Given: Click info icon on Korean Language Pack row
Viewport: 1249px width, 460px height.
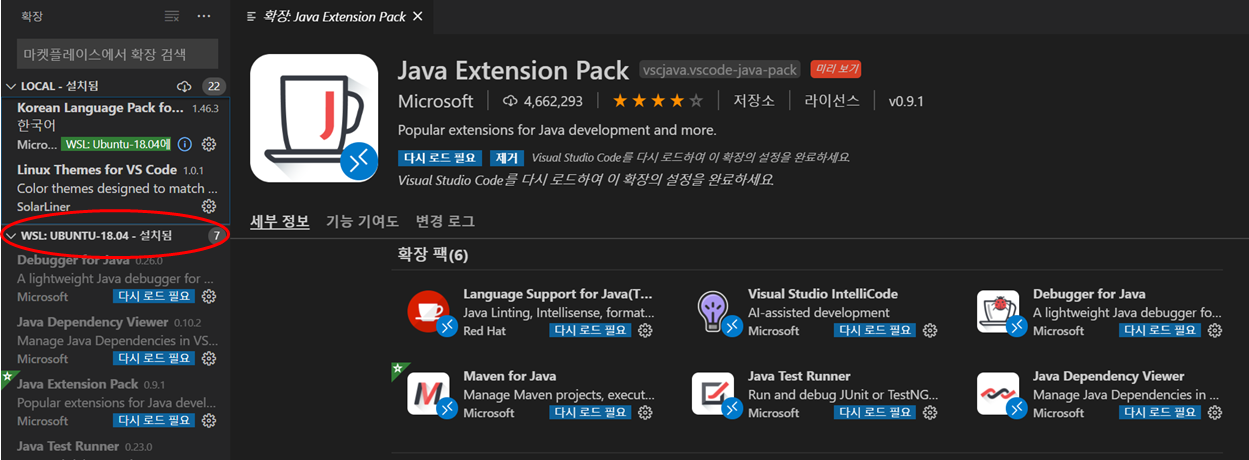Looking at the screenshot, I should [x=184, y=144].
